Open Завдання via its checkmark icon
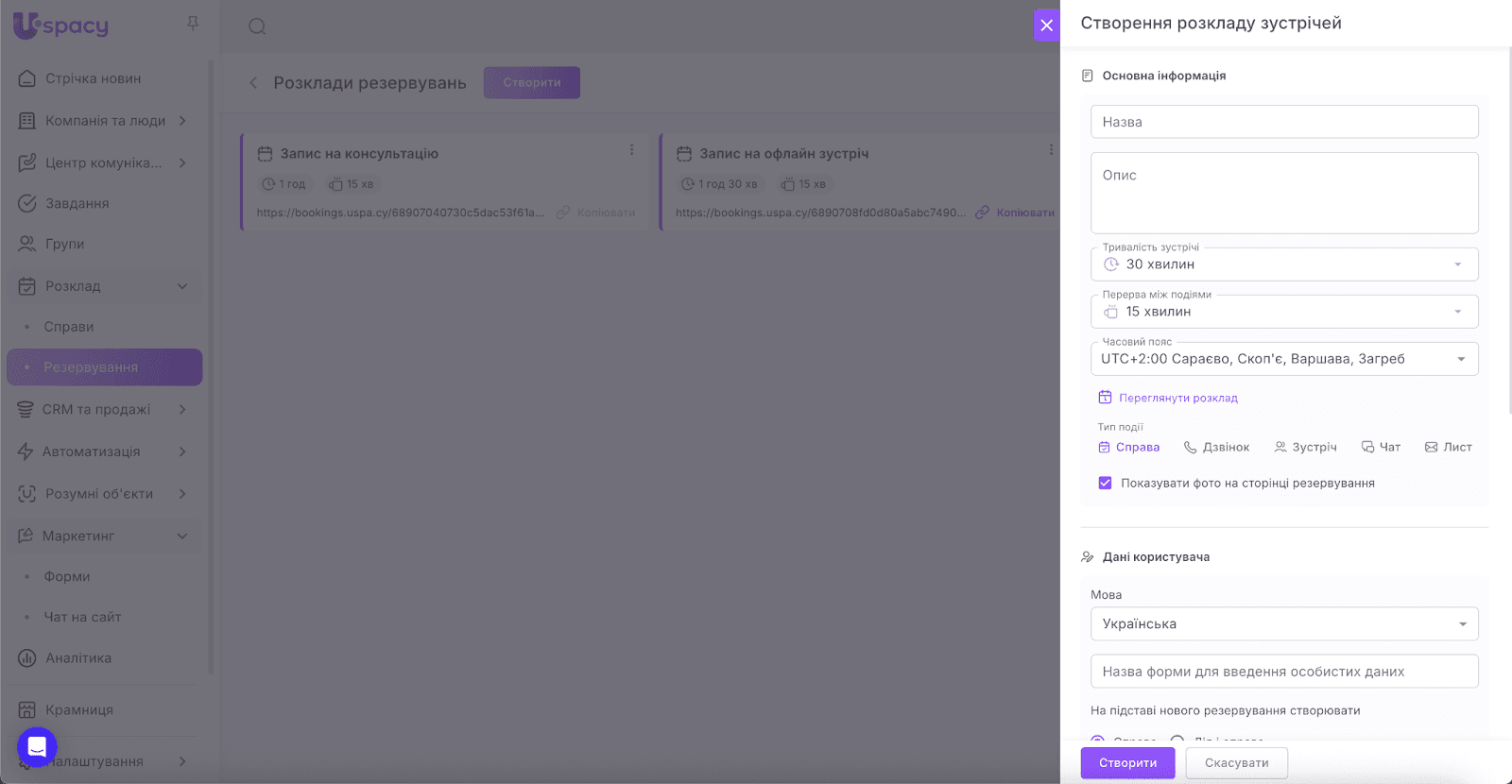 [27, 203]
